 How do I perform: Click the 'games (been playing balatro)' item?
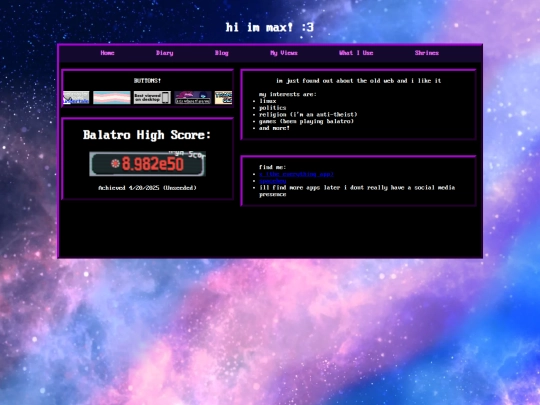pos(307,121)
